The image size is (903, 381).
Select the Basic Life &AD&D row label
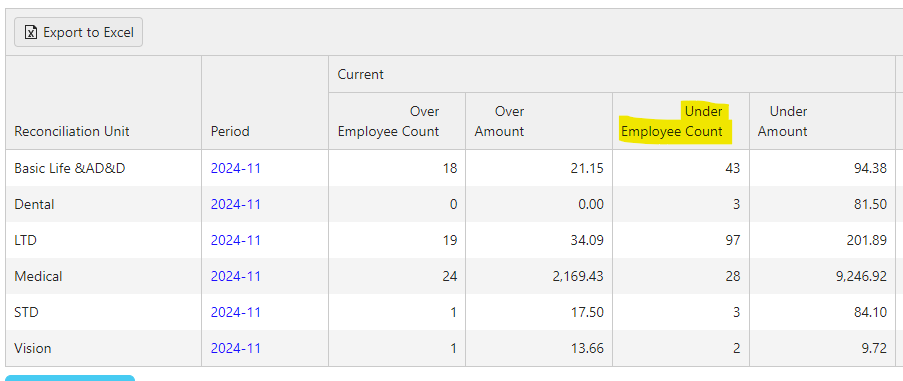click(70, 168)
